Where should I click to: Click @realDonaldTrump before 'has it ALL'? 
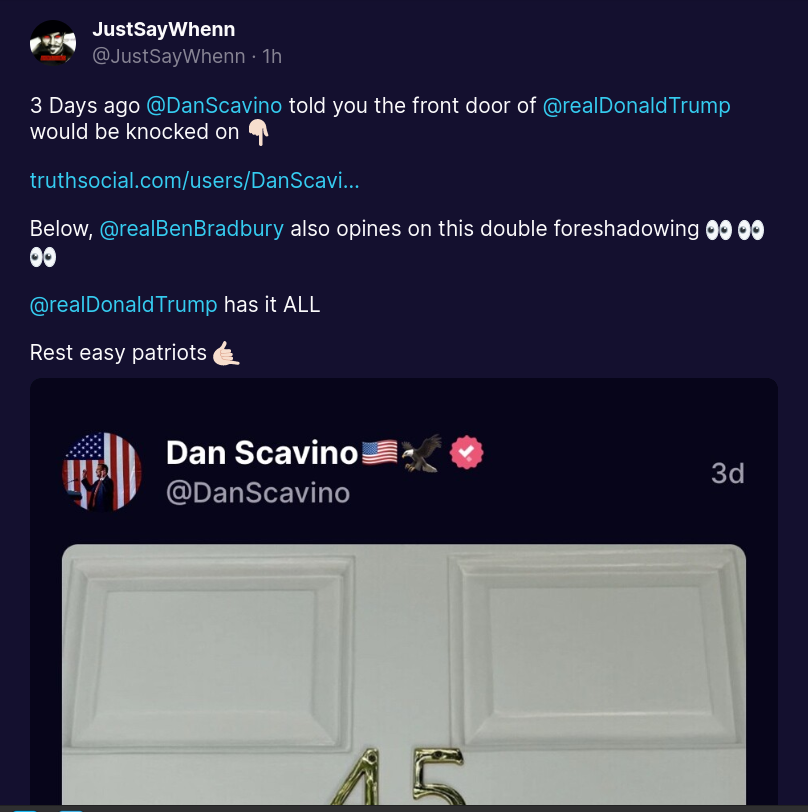click(x=123, y=304)
